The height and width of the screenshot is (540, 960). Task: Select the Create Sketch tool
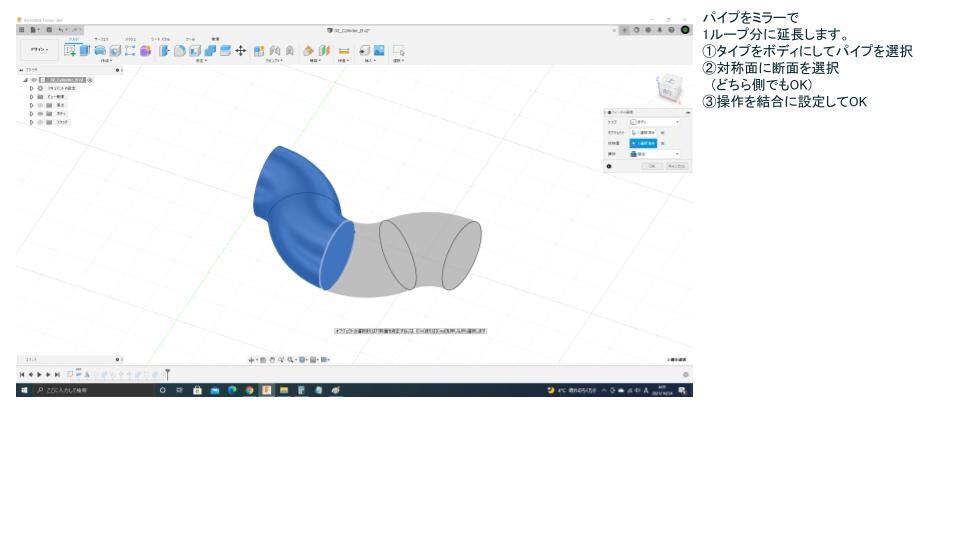tap(70, 50)
